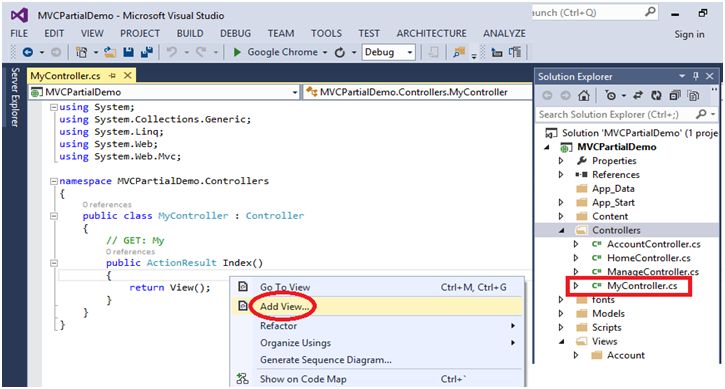Click the Redo arrow in toolbar
Screen dimensions: 725x389
pyautogui.click(x=201, y=52)
